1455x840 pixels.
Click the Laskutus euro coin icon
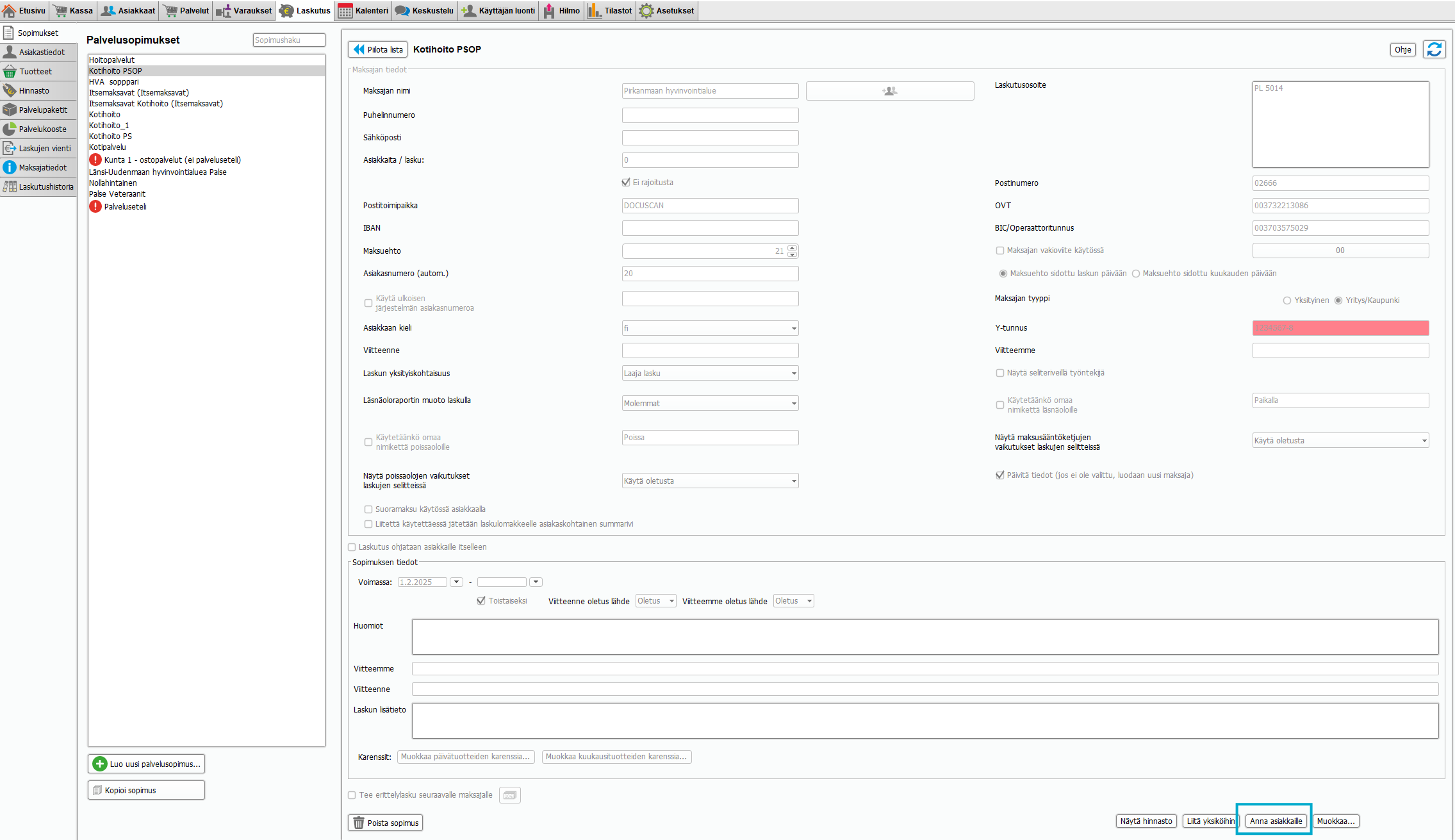pos(286,11)
